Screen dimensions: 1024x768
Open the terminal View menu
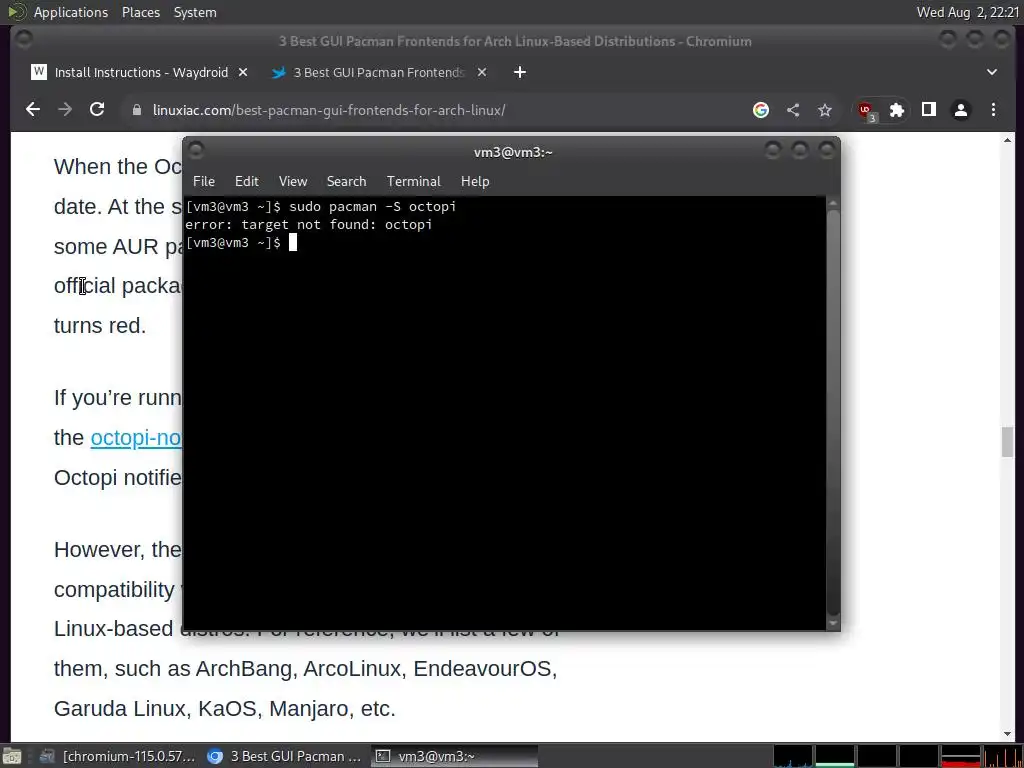tap(293, 181)
